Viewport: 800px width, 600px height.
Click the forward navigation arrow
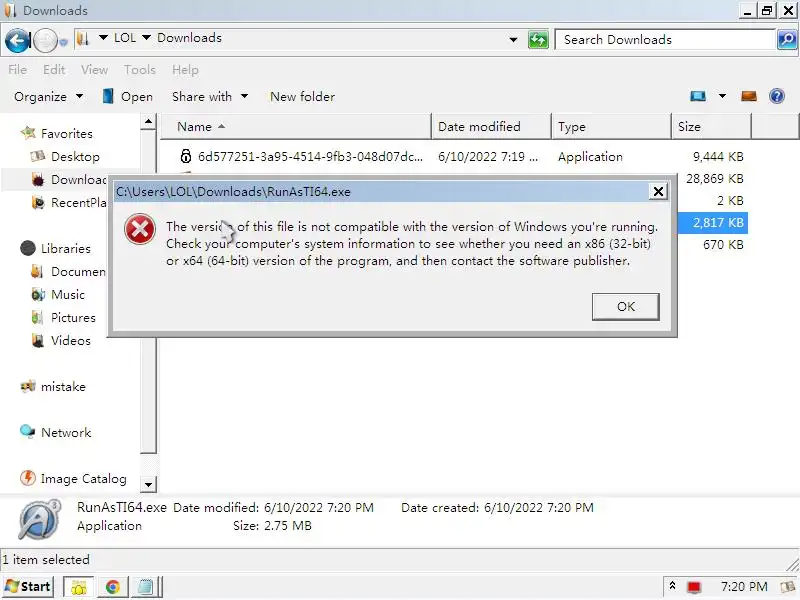point(45,40)
